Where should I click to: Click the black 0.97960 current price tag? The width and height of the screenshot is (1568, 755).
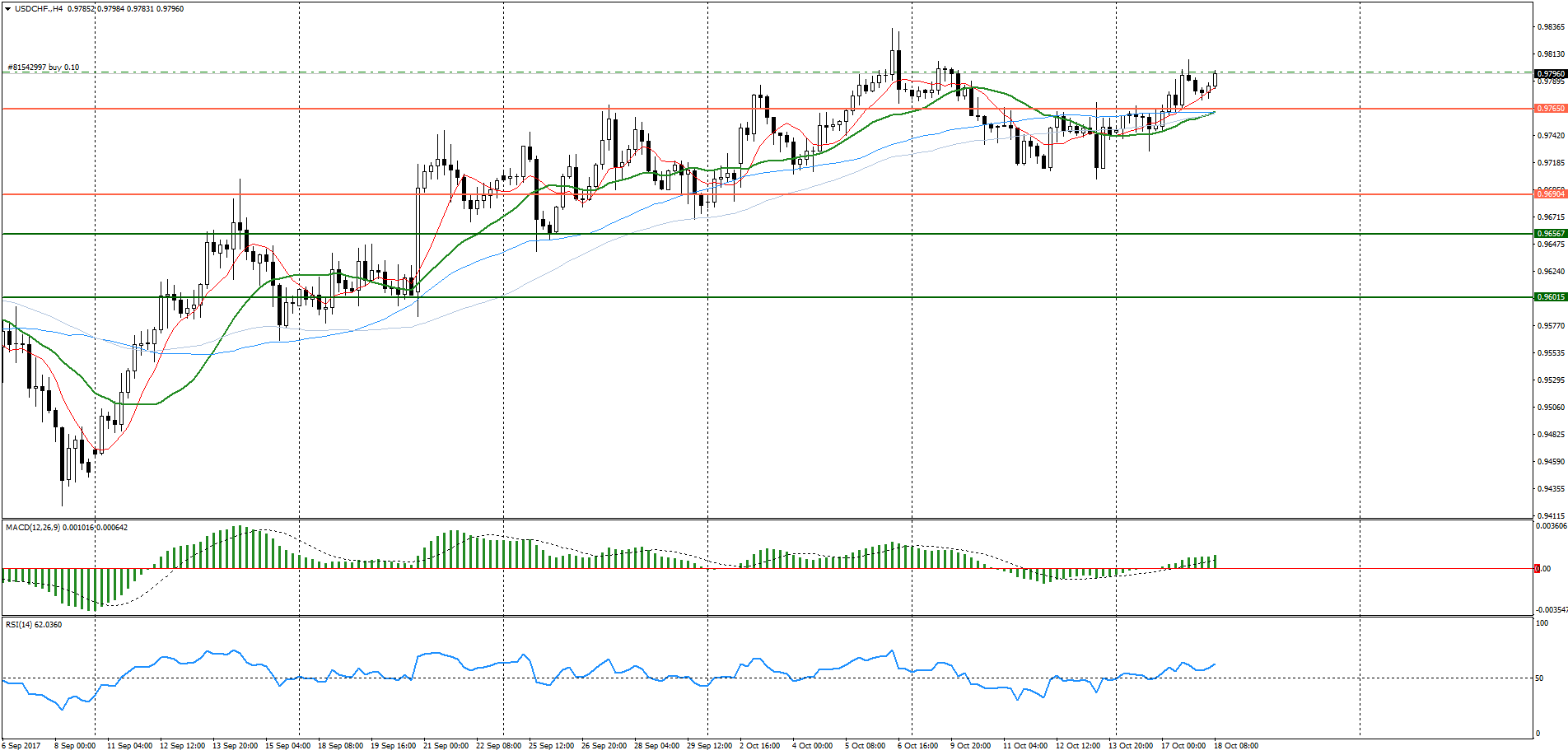click(x=1551, y=74)
